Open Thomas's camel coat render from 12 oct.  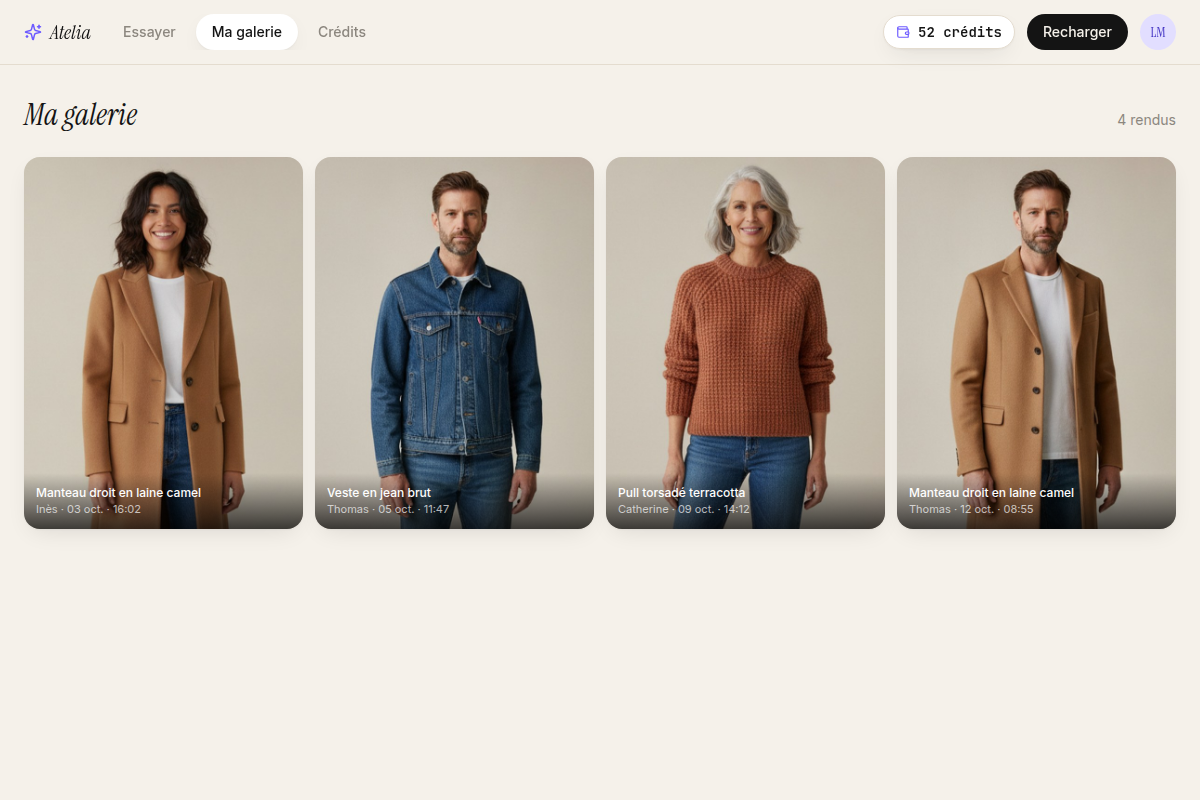(1036, 343)
